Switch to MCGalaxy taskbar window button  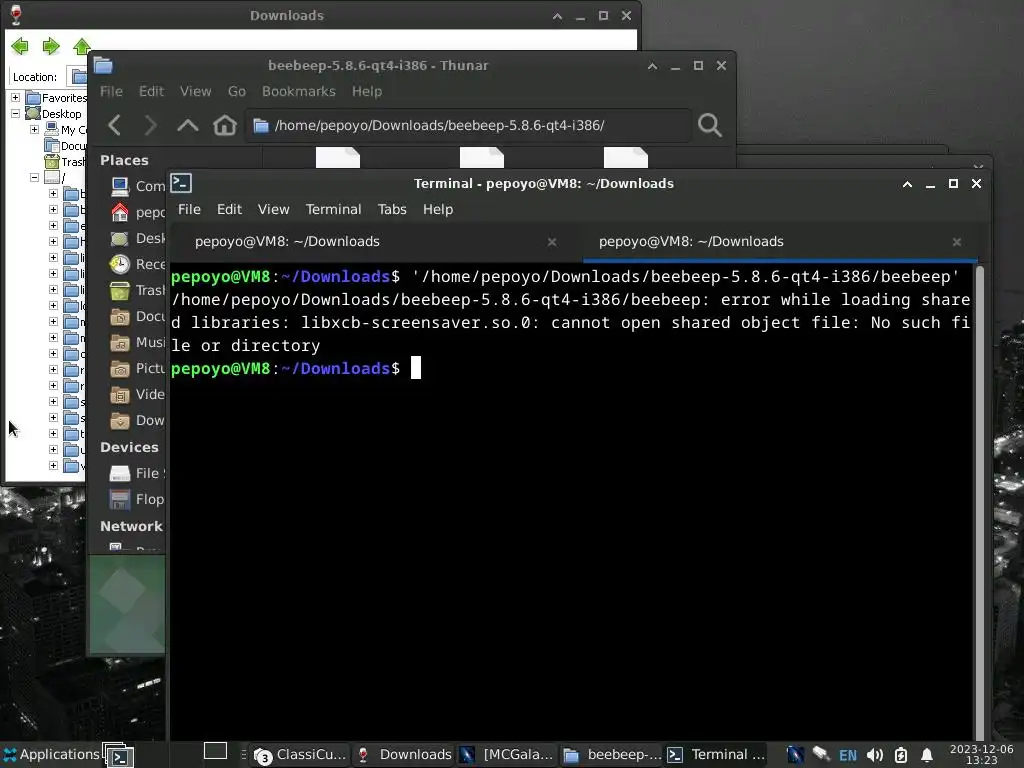point(508,755)
